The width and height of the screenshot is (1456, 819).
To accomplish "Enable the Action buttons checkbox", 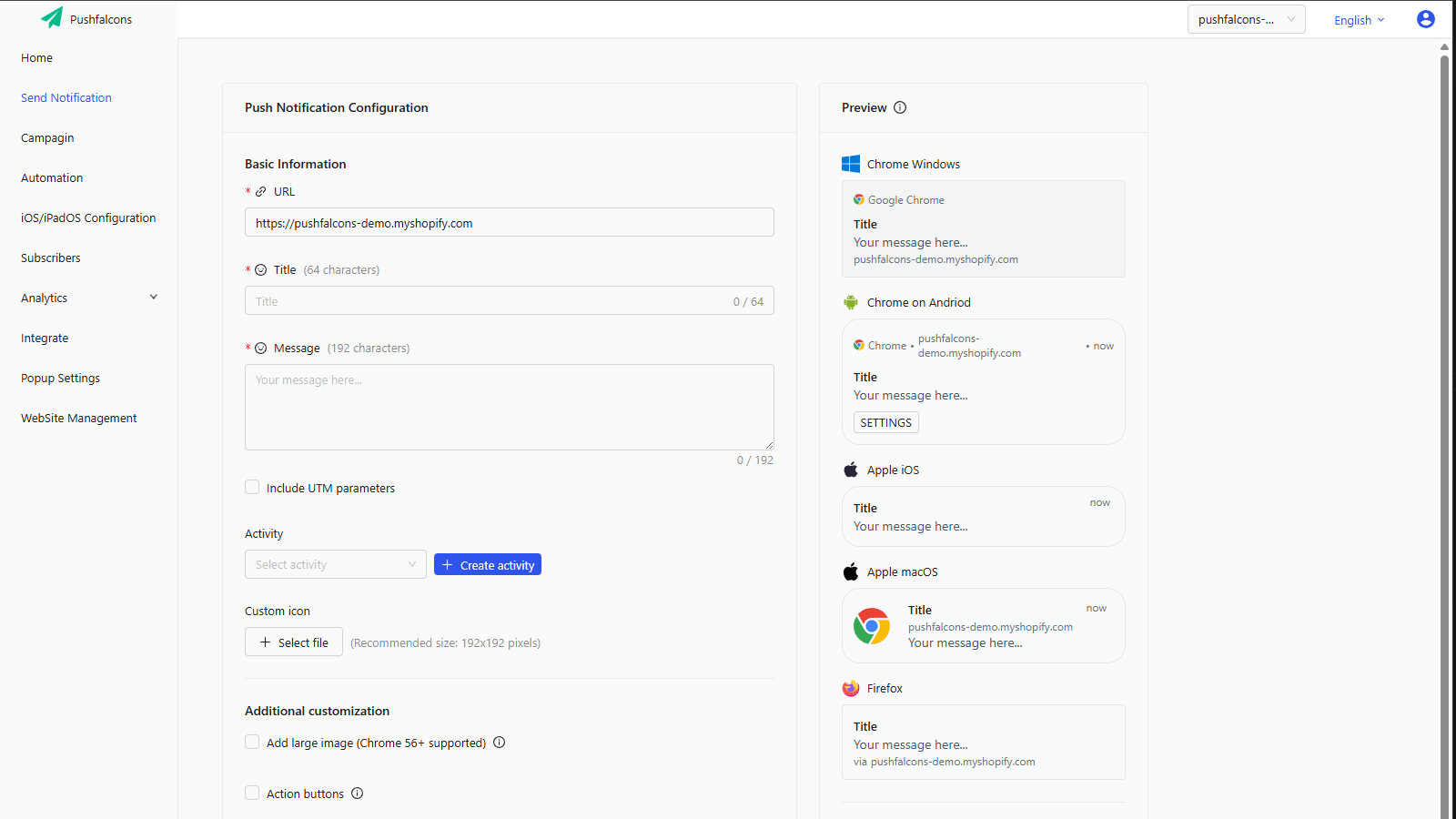I will 252,793.
